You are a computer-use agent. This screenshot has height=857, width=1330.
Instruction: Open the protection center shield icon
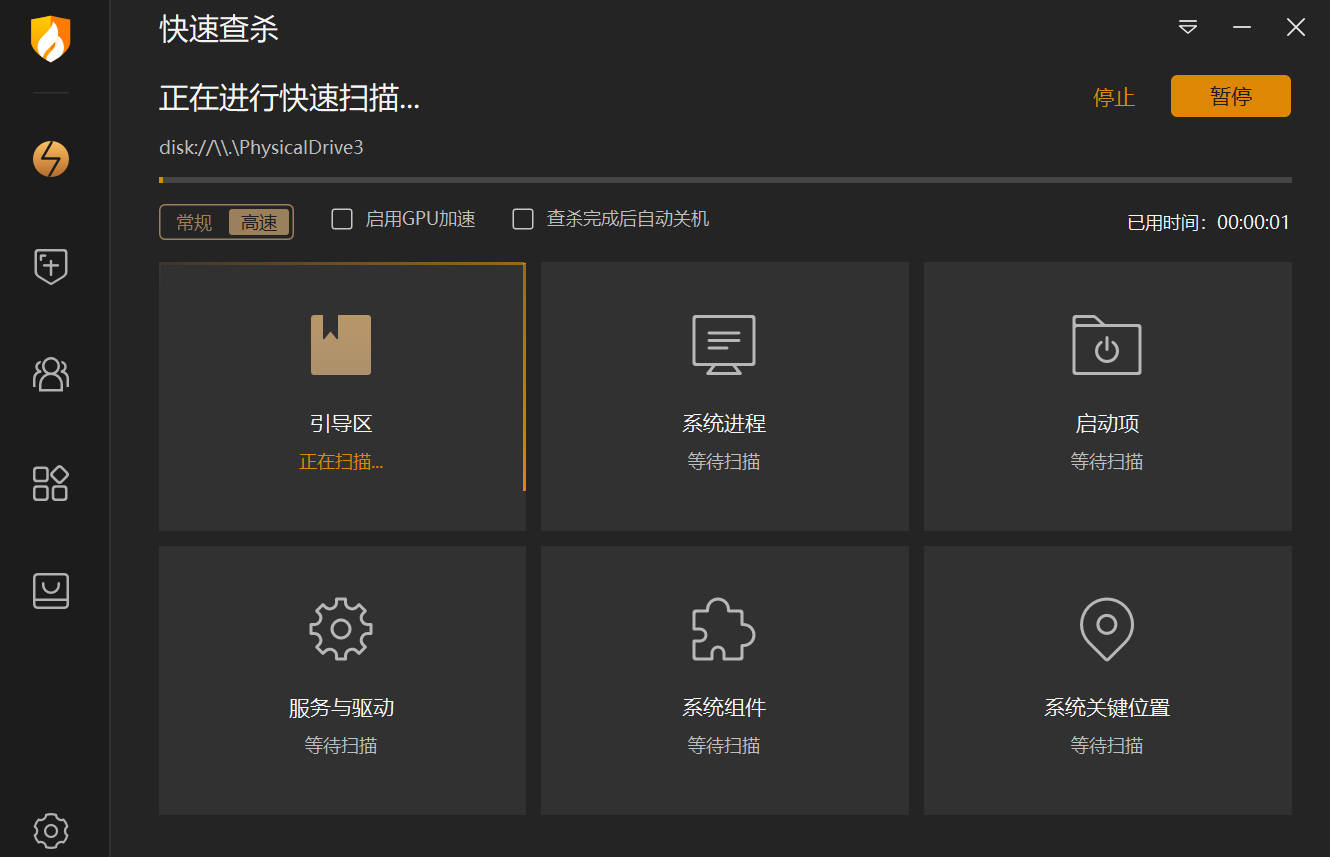[50, 267]
